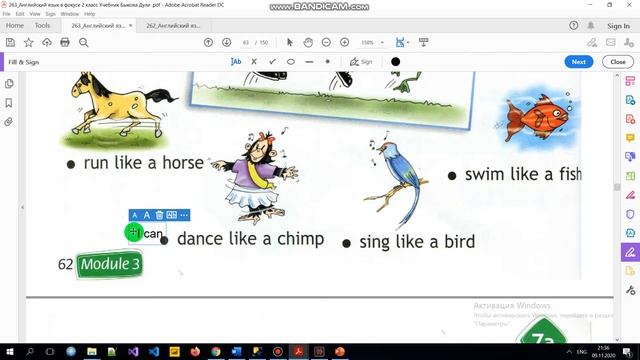This screenshot has height=360, width=640.
Task: Open the Window menu
Action: (x=69, y=14)
